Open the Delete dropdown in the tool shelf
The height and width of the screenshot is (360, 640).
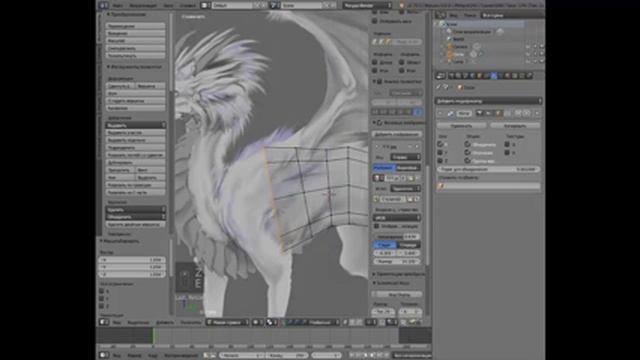(x=136, y=209)
